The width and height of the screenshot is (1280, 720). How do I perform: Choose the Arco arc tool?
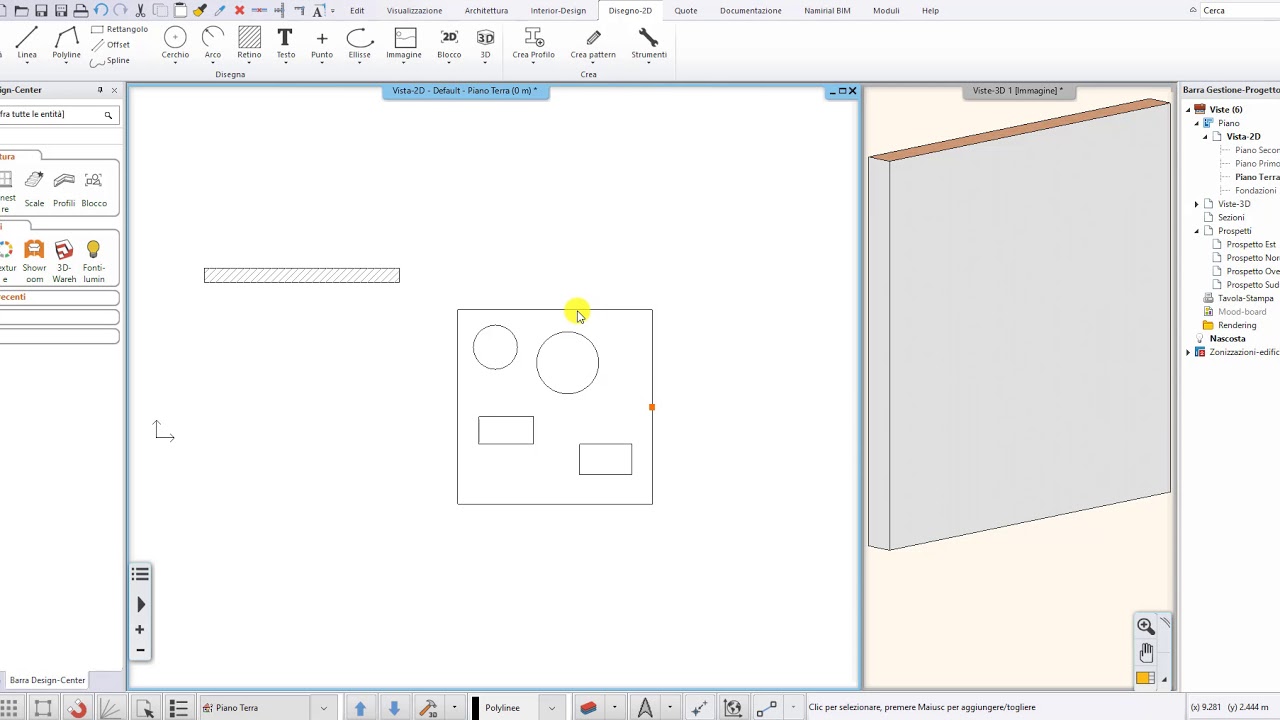[x=213, y=43]
